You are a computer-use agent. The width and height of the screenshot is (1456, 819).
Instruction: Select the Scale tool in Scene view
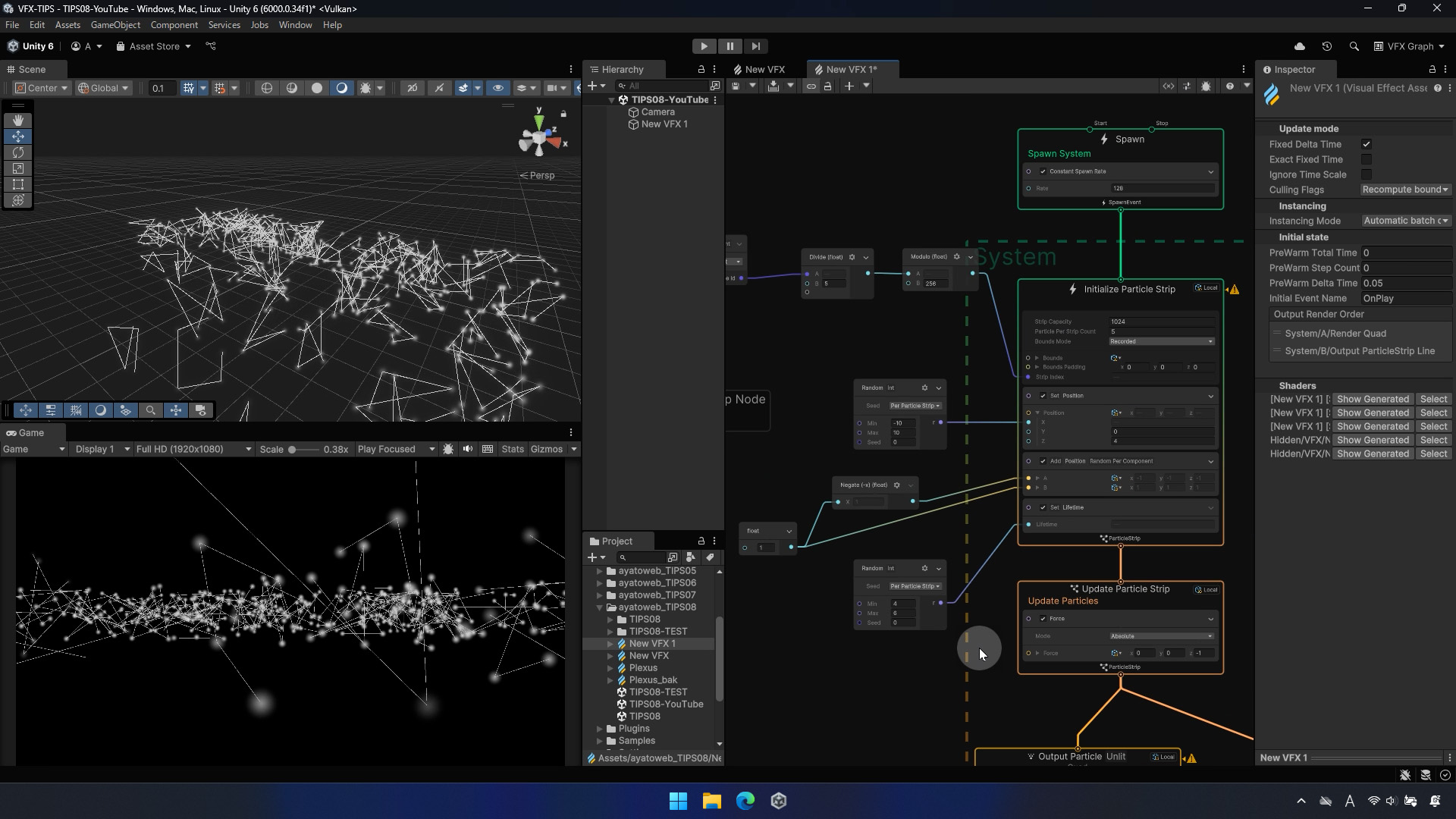pos(18,168)
